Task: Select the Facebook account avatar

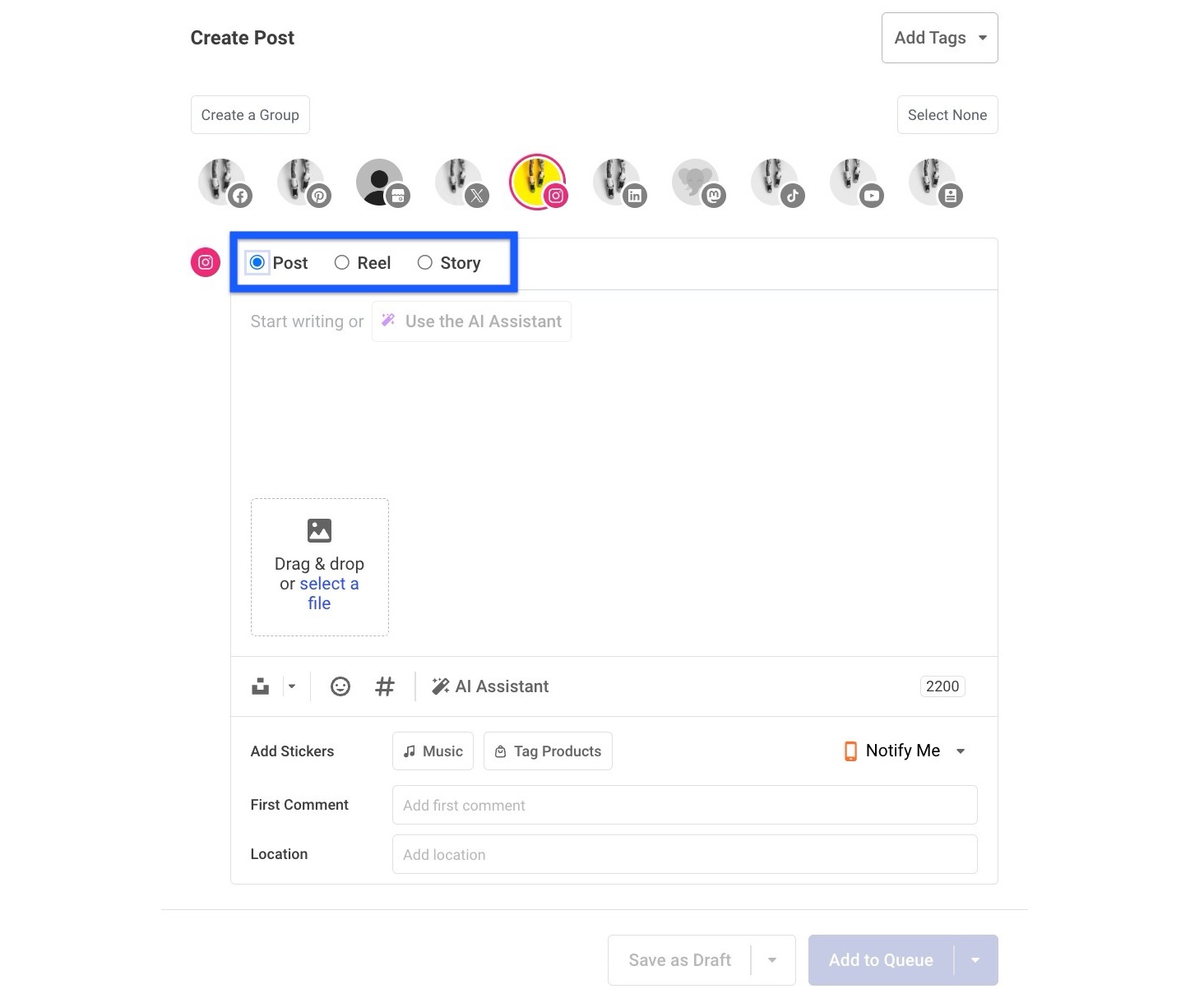Action: (223, 182)
